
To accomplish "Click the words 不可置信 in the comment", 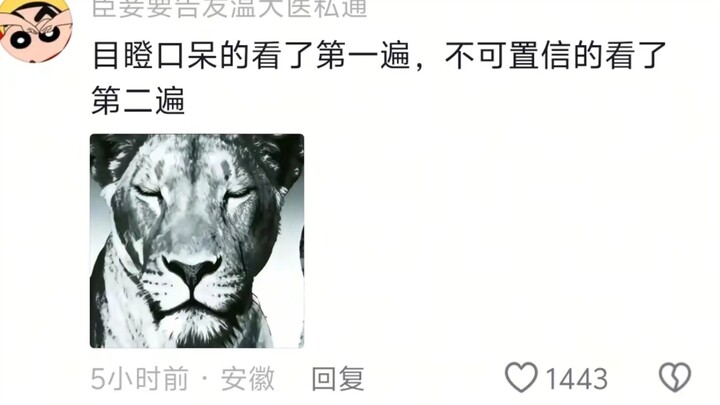I will (508, 56).
